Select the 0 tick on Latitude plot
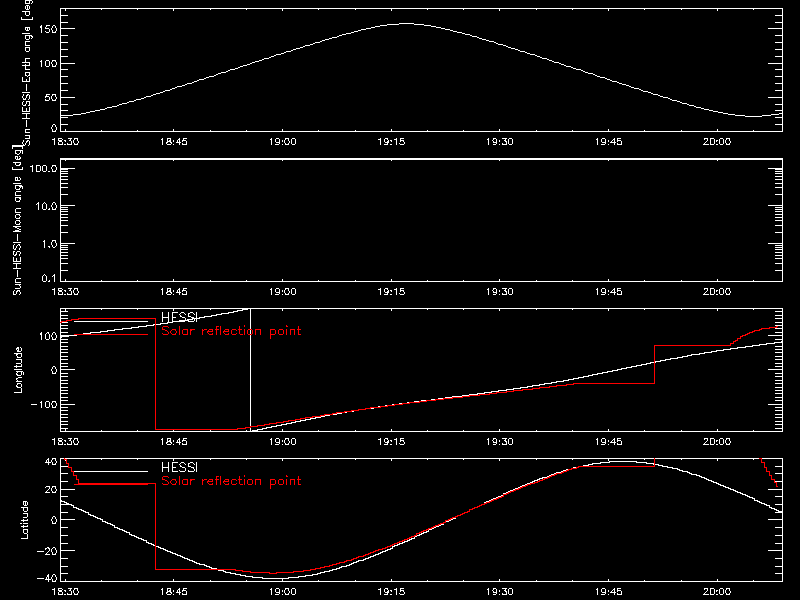Screen dimensions: 800x600 click(x=54, y=520)
